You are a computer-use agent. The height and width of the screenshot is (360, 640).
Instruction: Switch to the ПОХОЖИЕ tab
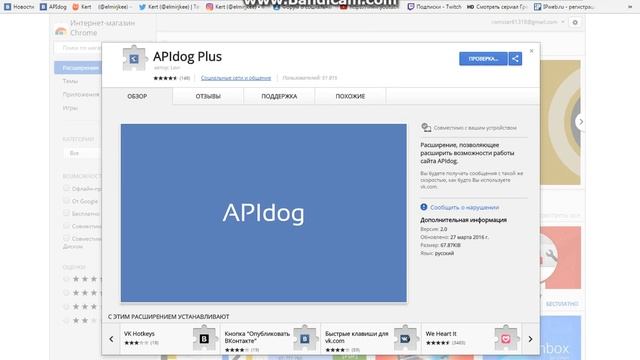pyautogui.click(x=350, y=96)
